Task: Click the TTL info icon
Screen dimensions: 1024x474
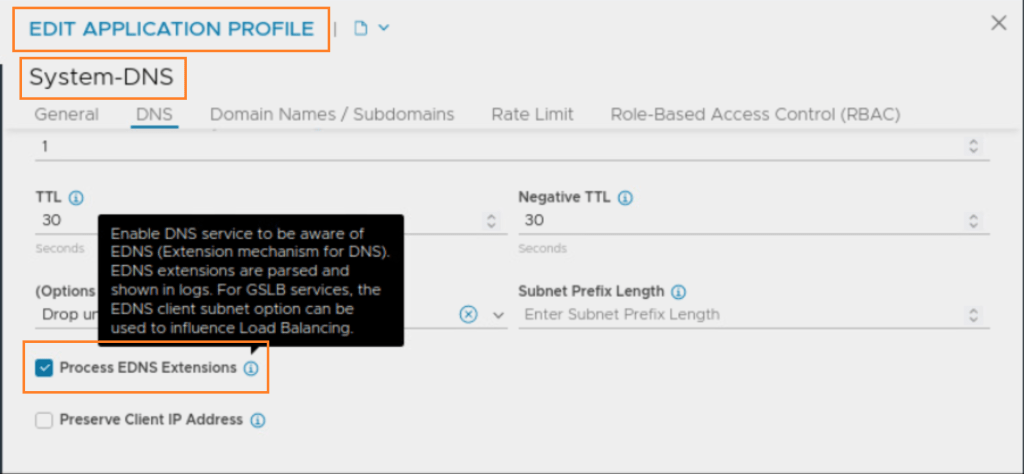Action: (77, 198)
